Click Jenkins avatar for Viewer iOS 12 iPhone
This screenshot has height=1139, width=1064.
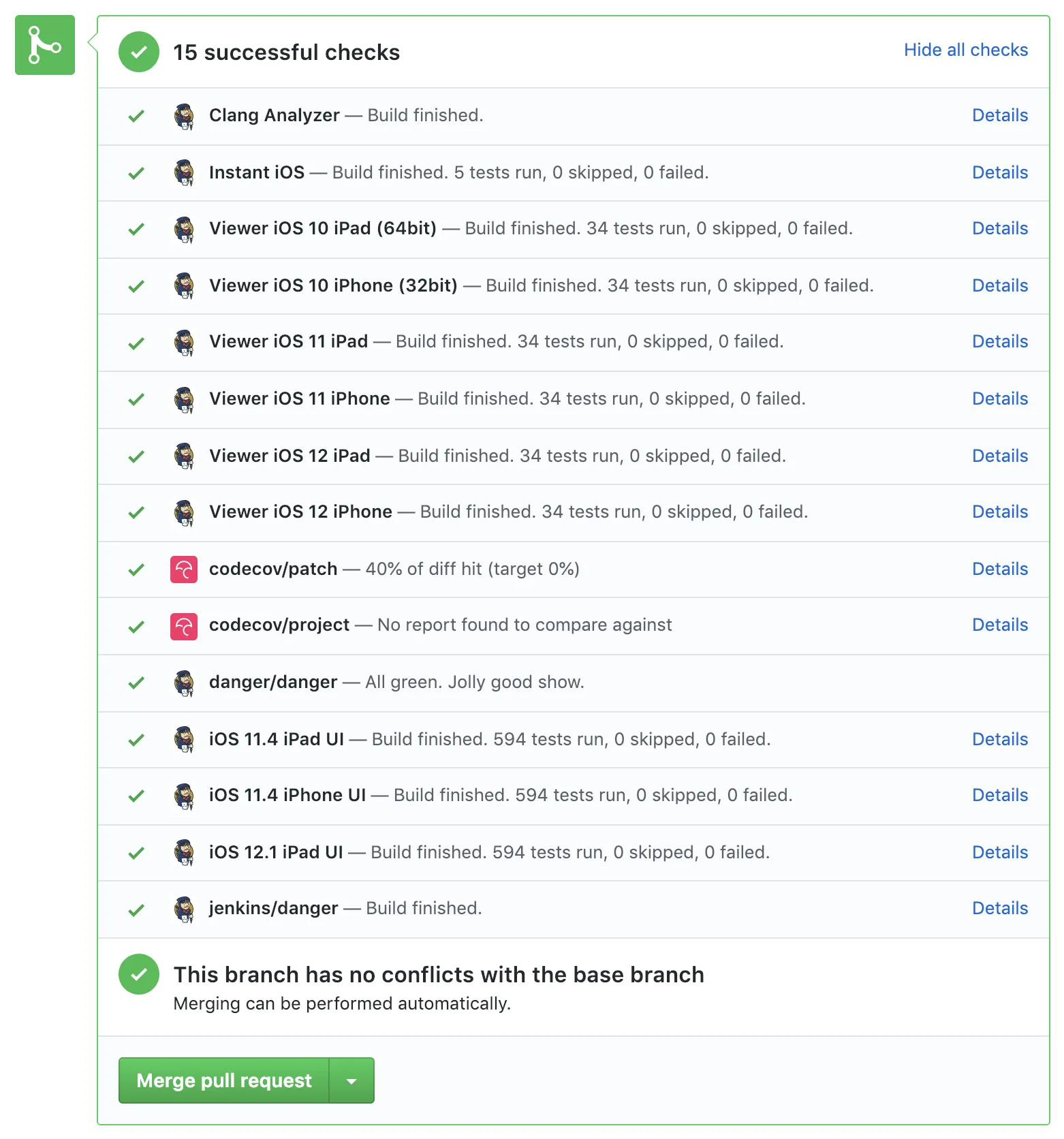coord(184,512)
